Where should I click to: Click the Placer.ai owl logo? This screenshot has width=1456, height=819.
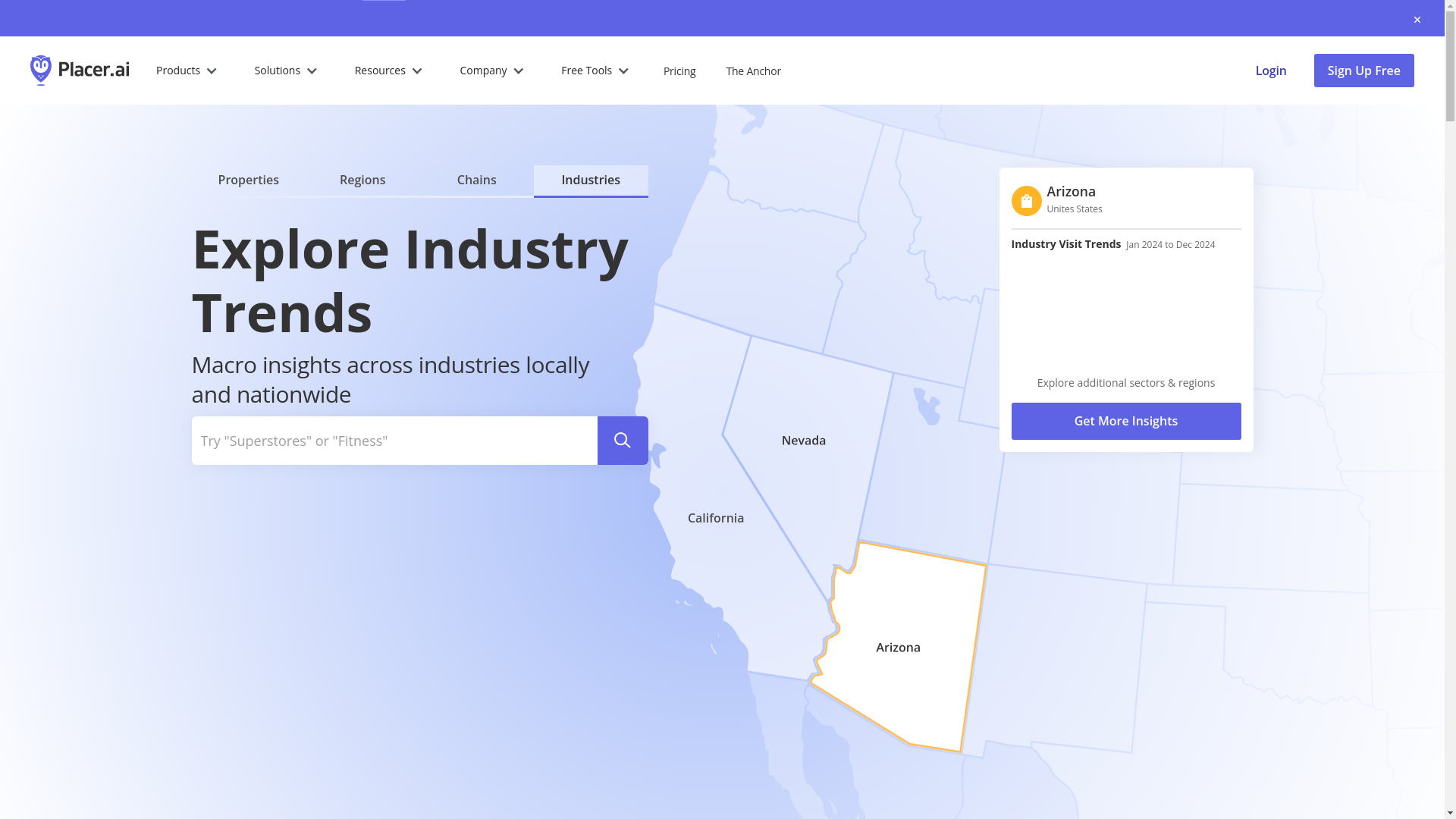point(80,71)
